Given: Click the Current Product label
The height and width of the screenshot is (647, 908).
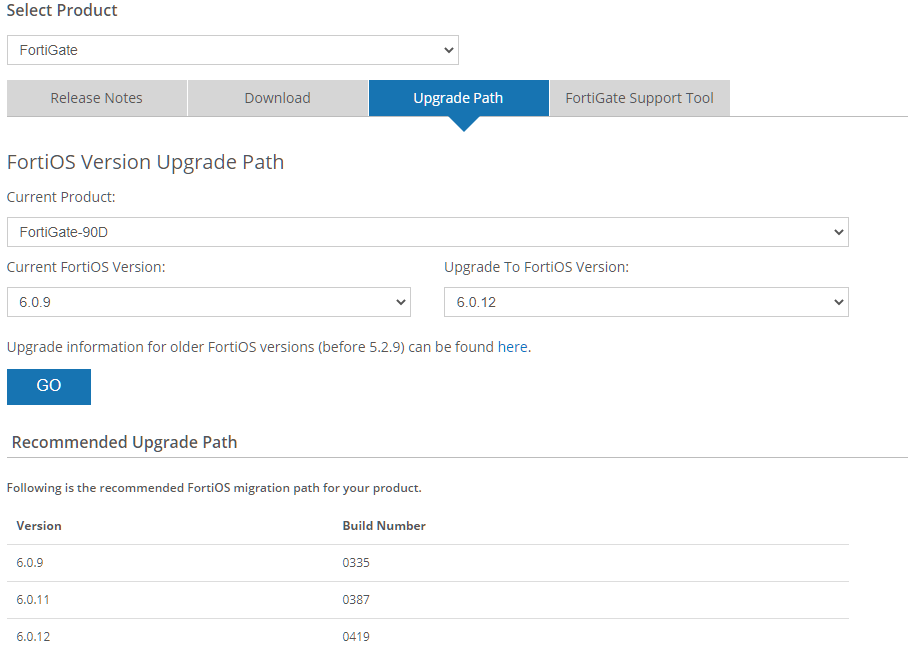Looking at the screenshot, I should (61, 198).
